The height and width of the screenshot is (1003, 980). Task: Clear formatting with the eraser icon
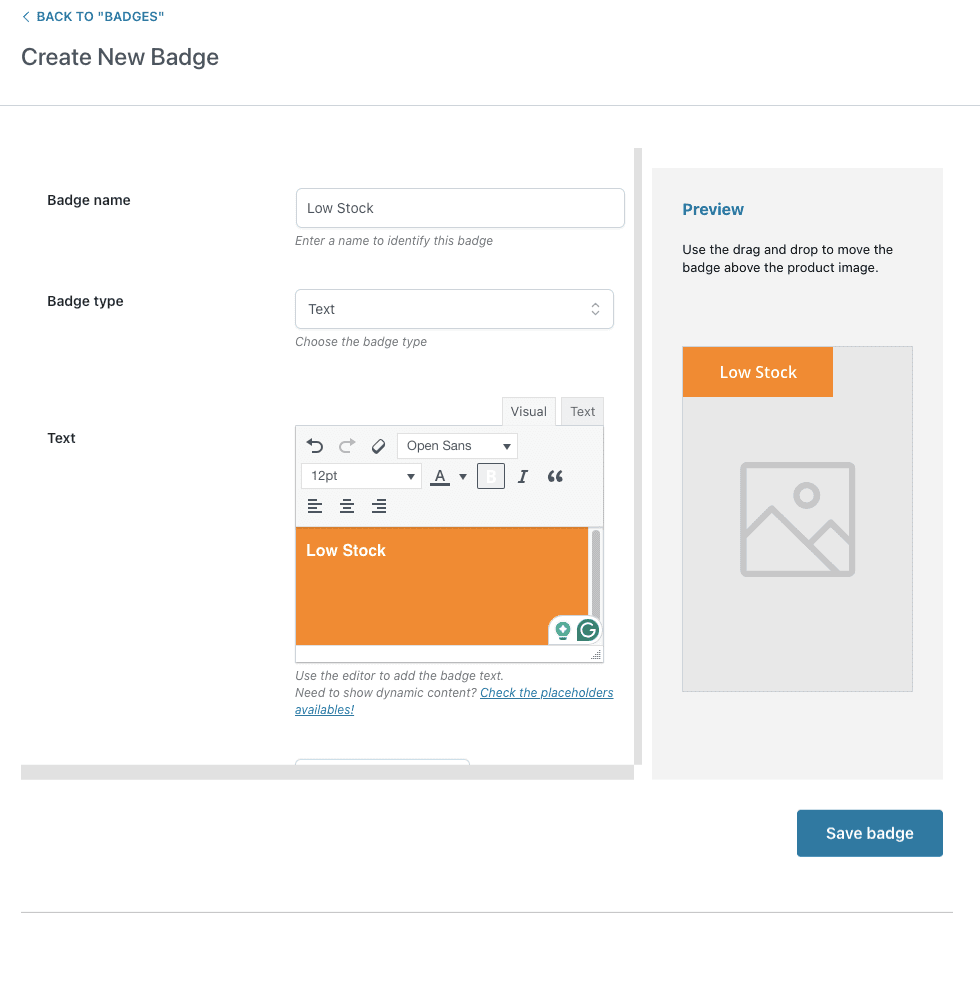click(379, 445)
